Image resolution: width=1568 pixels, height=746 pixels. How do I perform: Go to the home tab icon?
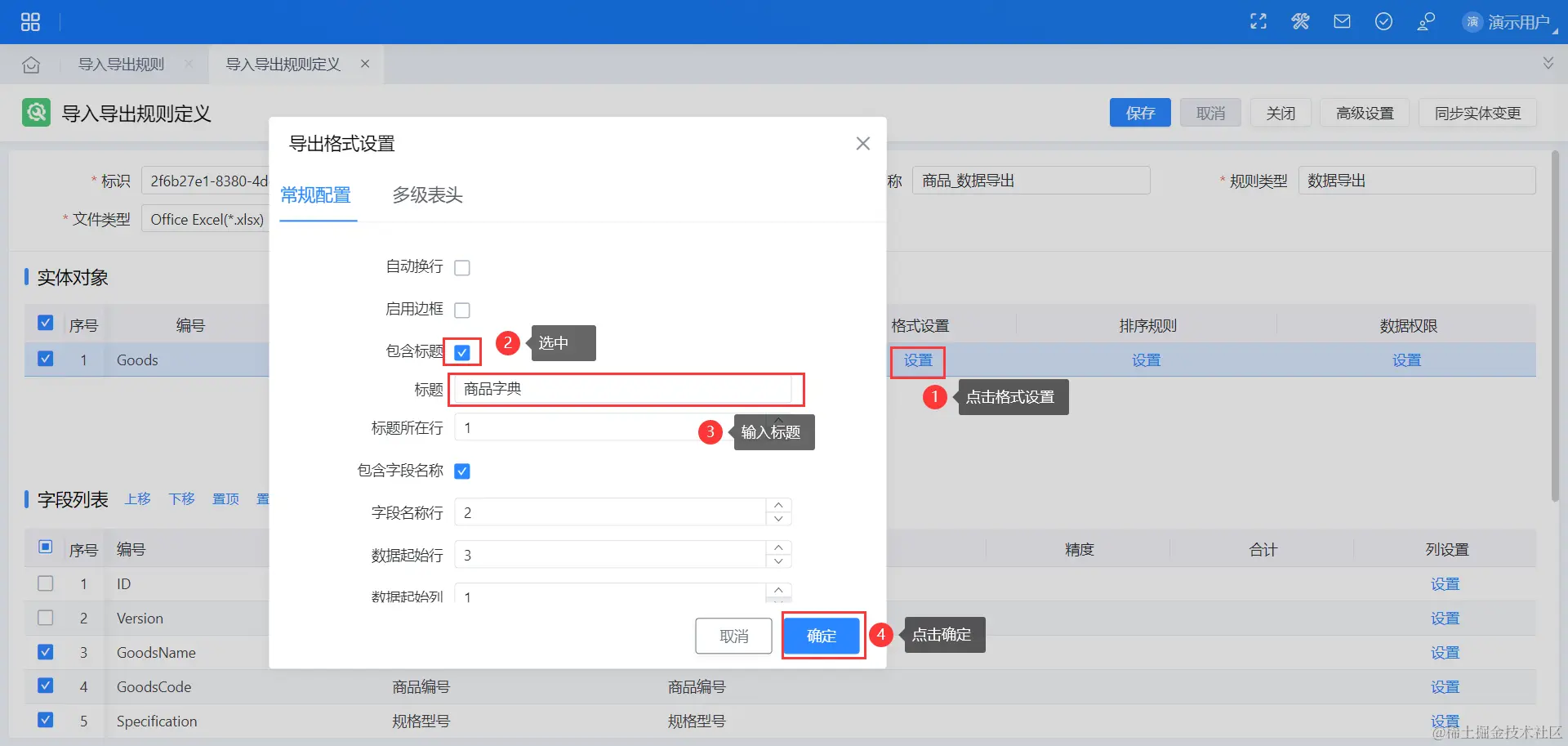(31, 65)
